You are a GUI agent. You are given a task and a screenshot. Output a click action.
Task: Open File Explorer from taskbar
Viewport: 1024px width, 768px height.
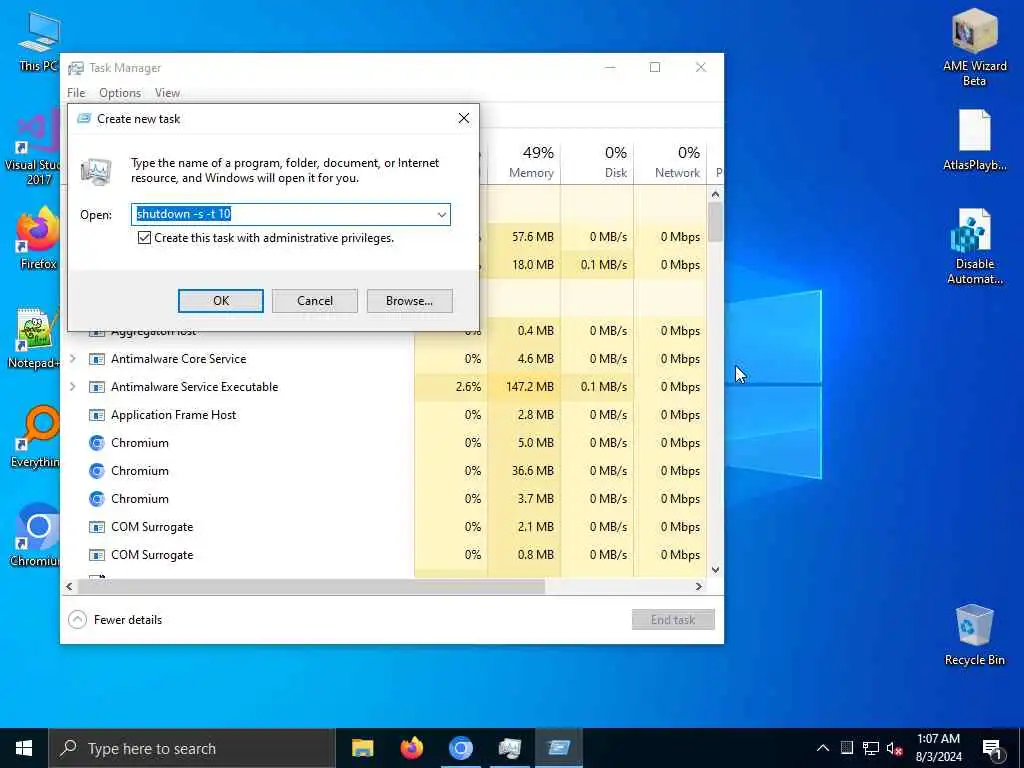click(x=362, y=748)
